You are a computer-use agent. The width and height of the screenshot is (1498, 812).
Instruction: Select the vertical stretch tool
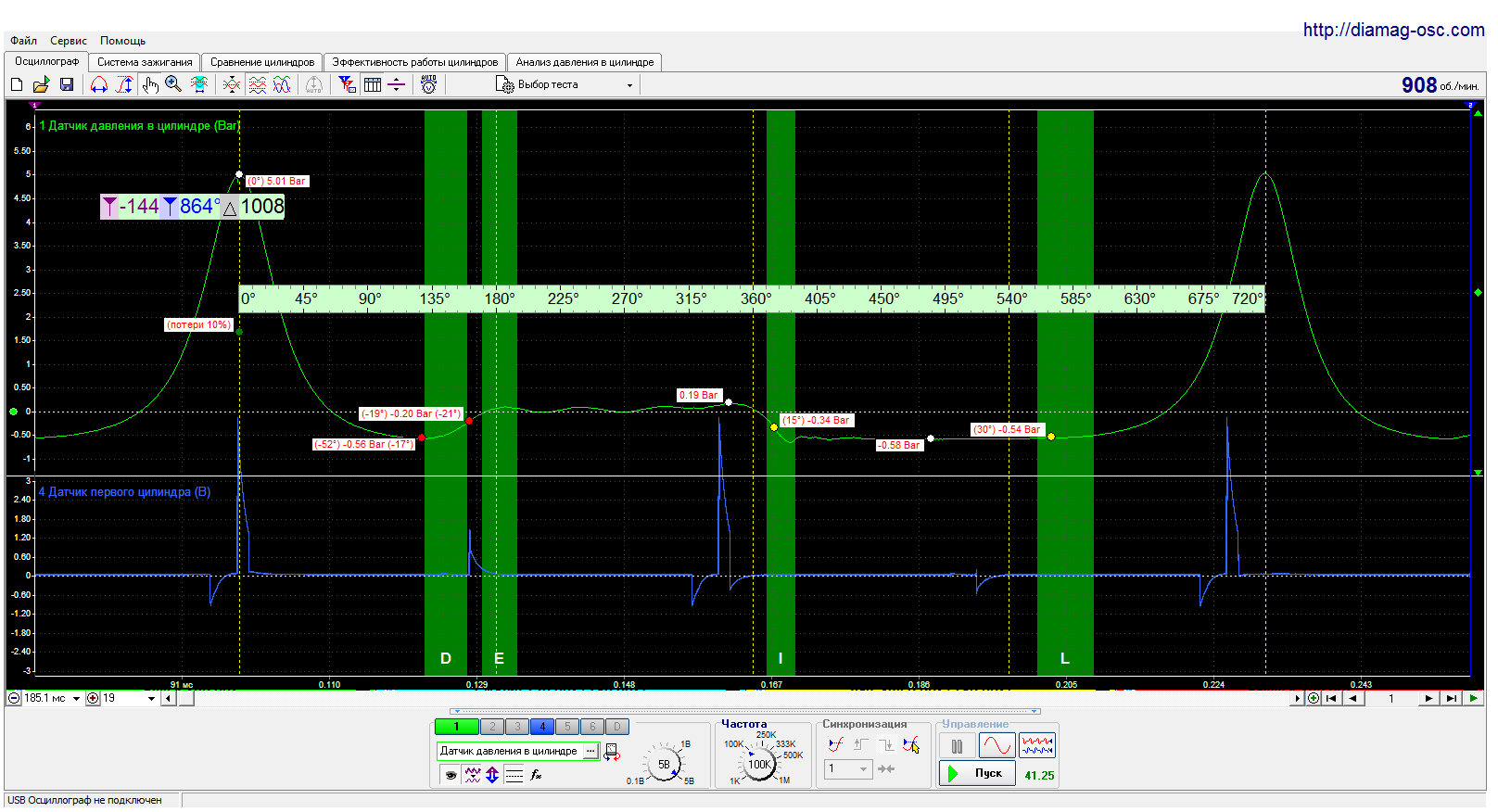124,84
